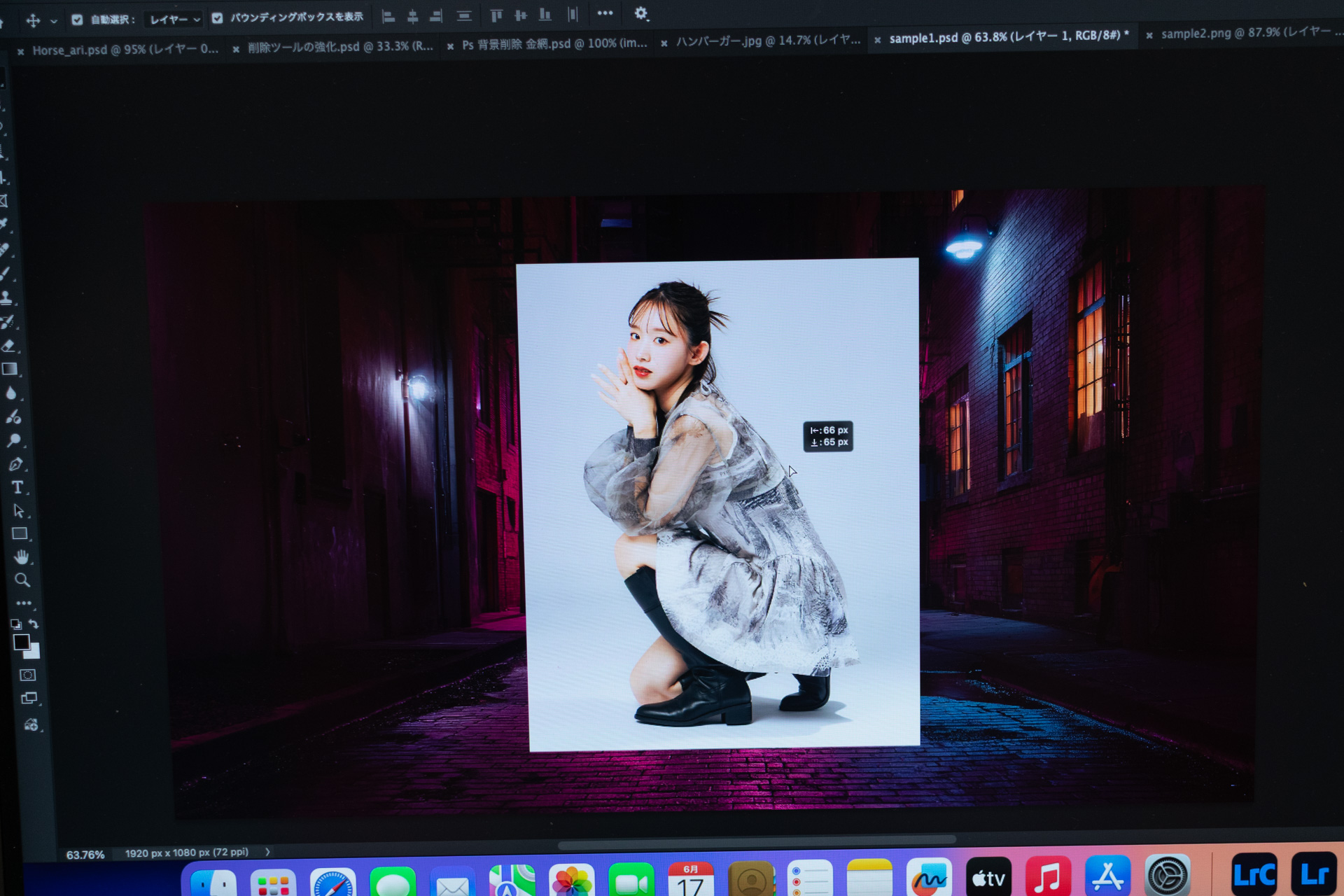1344x896 pixels.
Task: Expand status bar info chevron
Action: pyautogui.click(x=267, y=852)
